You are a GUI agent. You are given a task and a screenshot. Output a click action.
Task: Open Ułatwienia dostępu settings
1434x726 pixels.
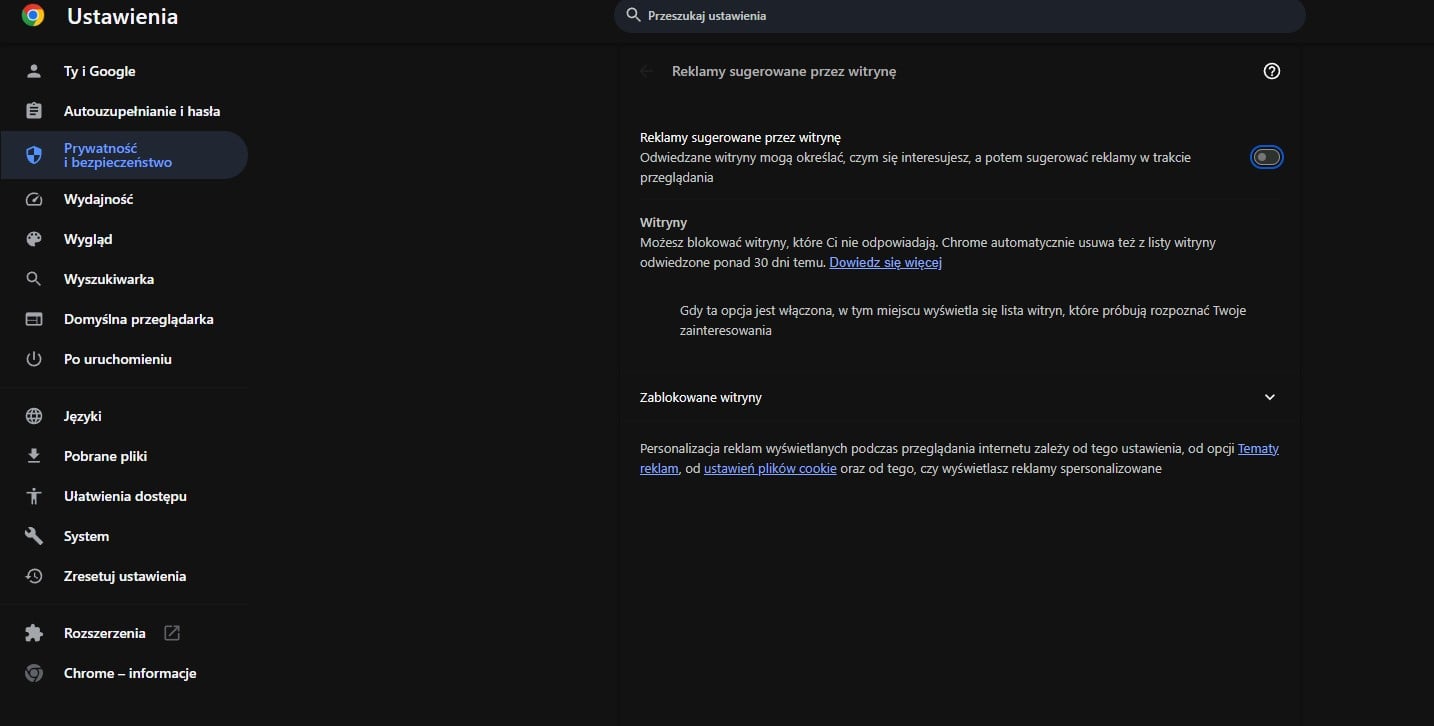click(124, 496)
